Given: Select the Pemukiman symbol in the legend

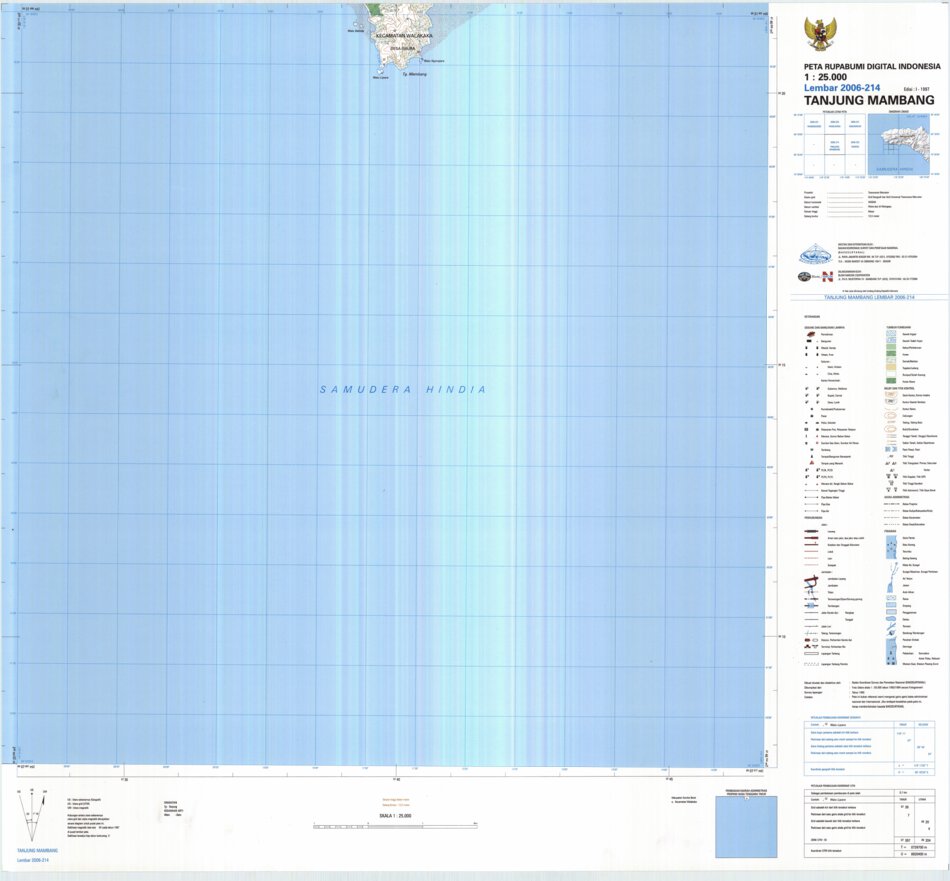Looking at the screenshot, I should tap(809, 334).
